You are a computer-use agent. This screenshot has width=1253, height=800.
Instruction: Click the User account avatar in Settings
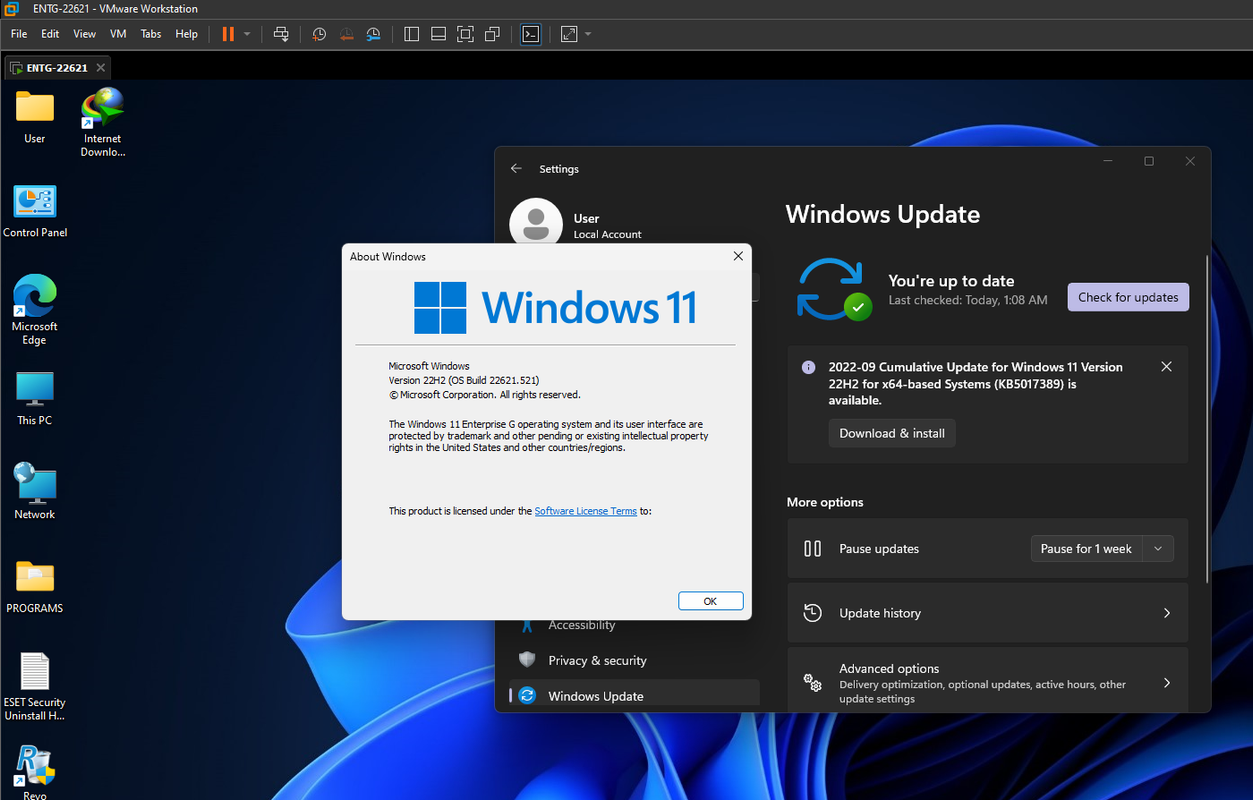535,222
